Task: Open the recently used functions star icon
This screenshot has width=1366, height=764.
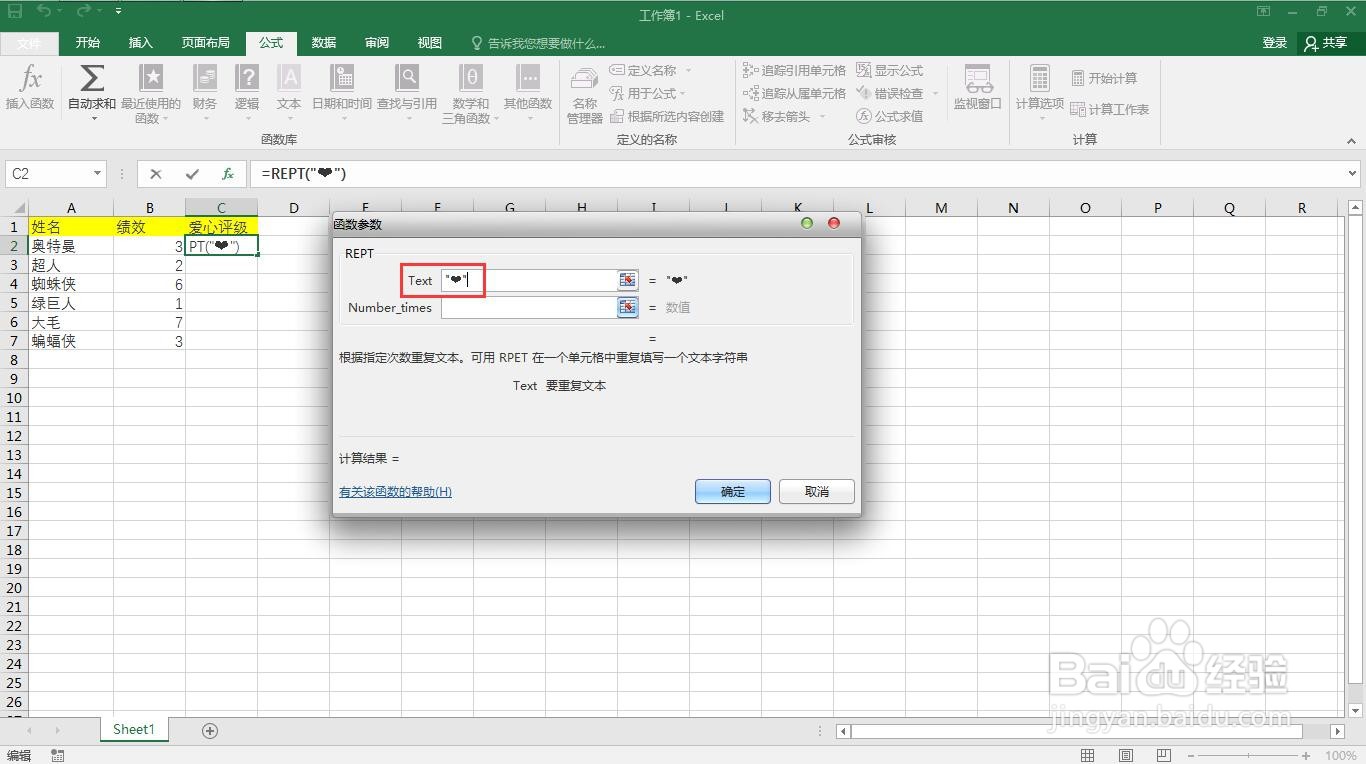Action: 151,78
